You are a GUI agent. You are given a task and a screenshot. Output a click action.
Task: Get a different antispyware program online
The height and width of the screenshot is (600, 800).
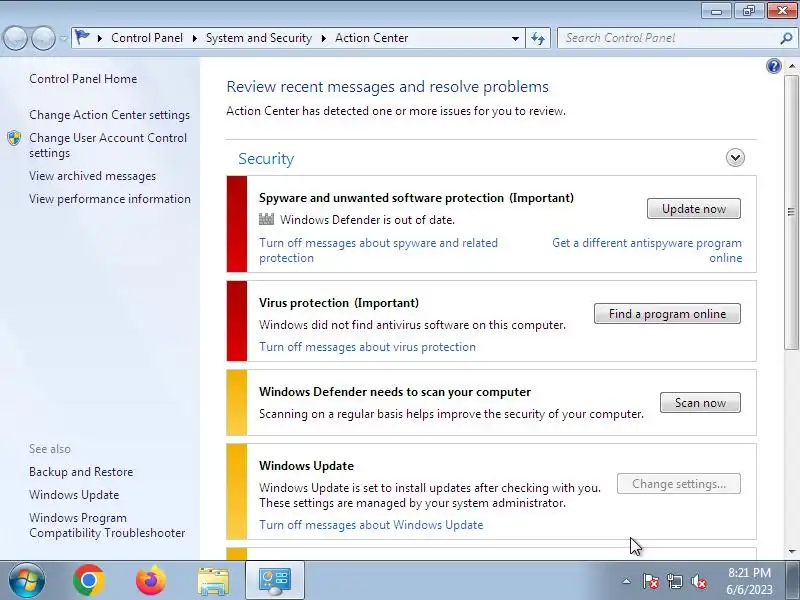647,251
